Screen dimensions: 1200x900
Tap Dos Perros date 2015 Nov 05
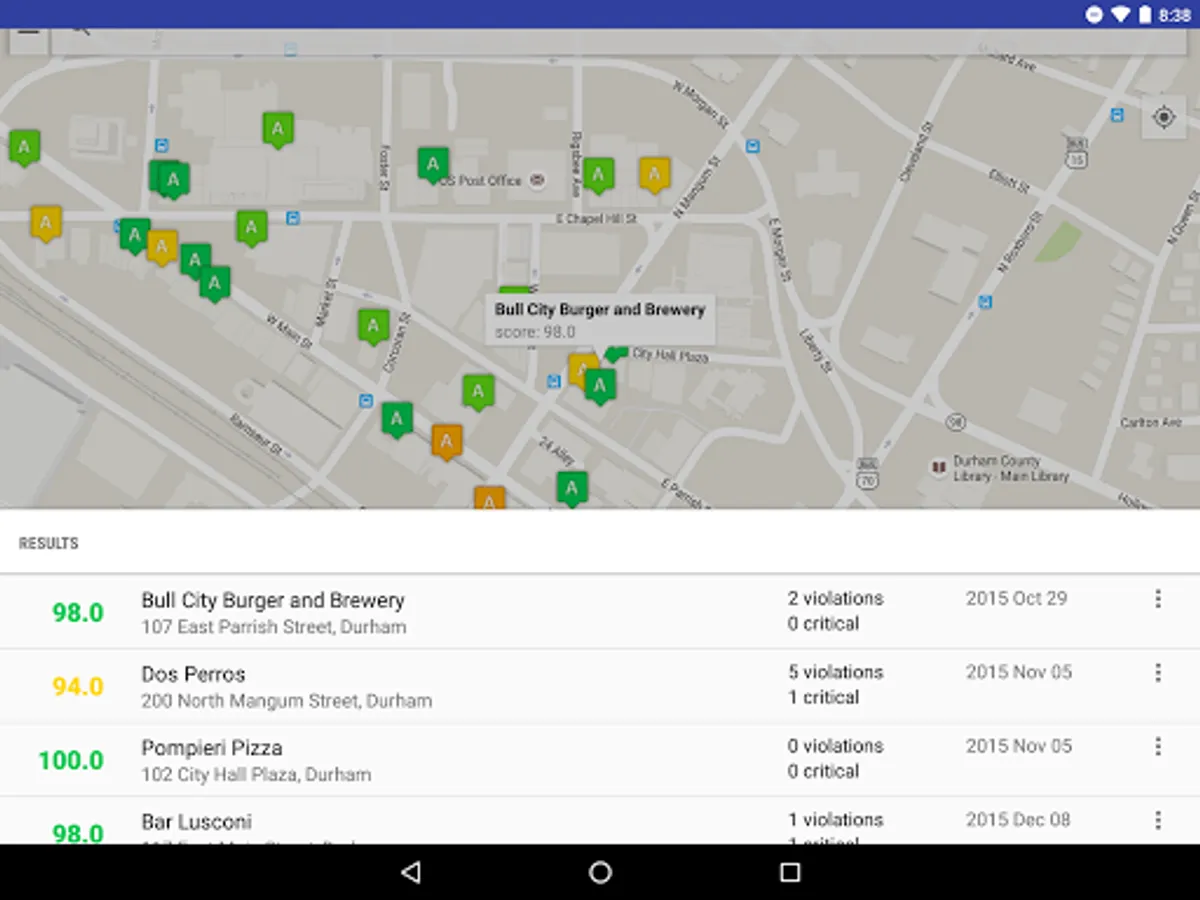coord(1019,672)
